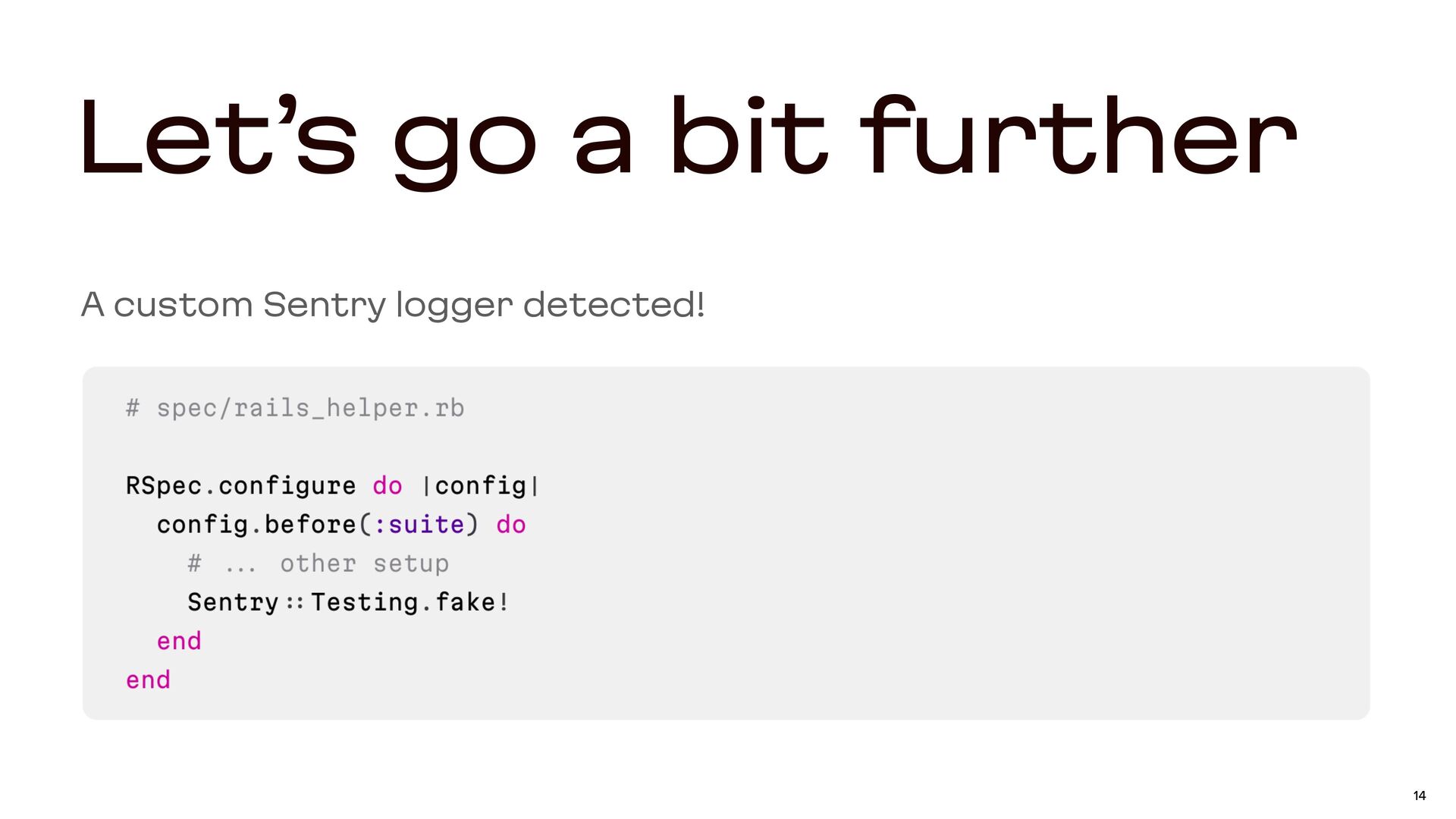Click the word 'further' in the title

(x=1078, y=136)
